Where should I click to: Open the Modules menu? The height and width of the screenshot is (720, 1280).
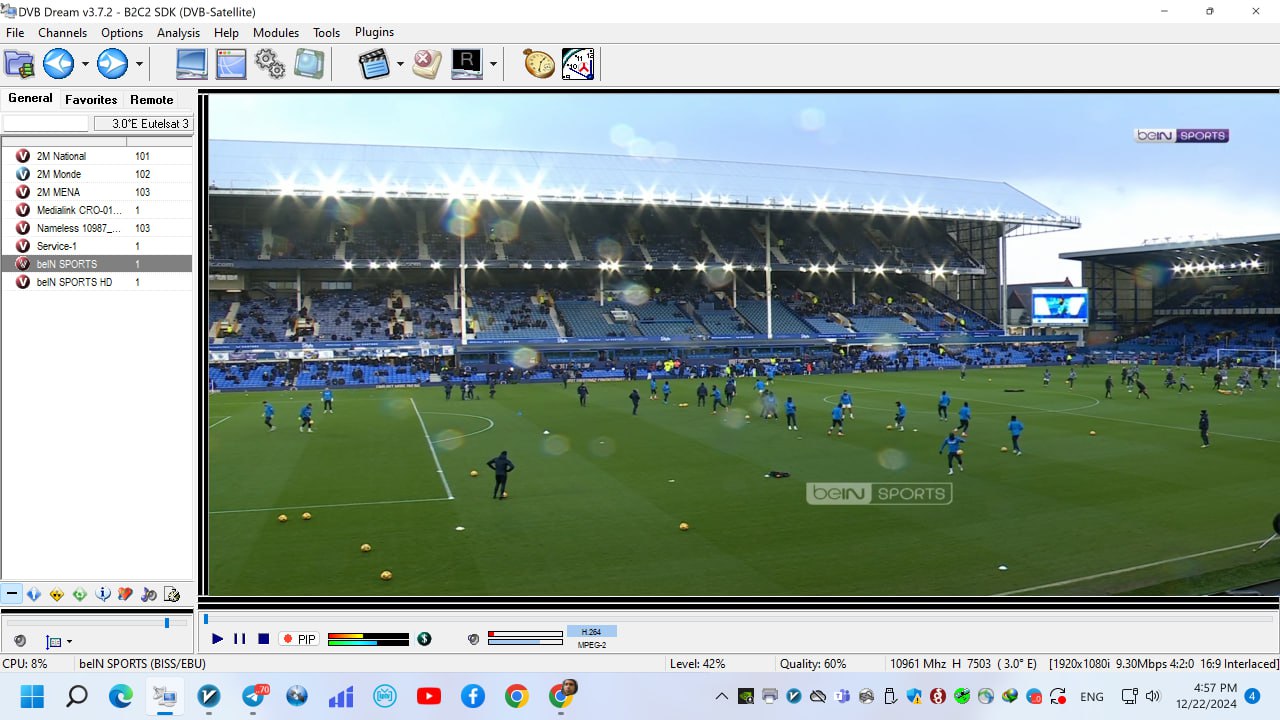(x=276, y=32)
